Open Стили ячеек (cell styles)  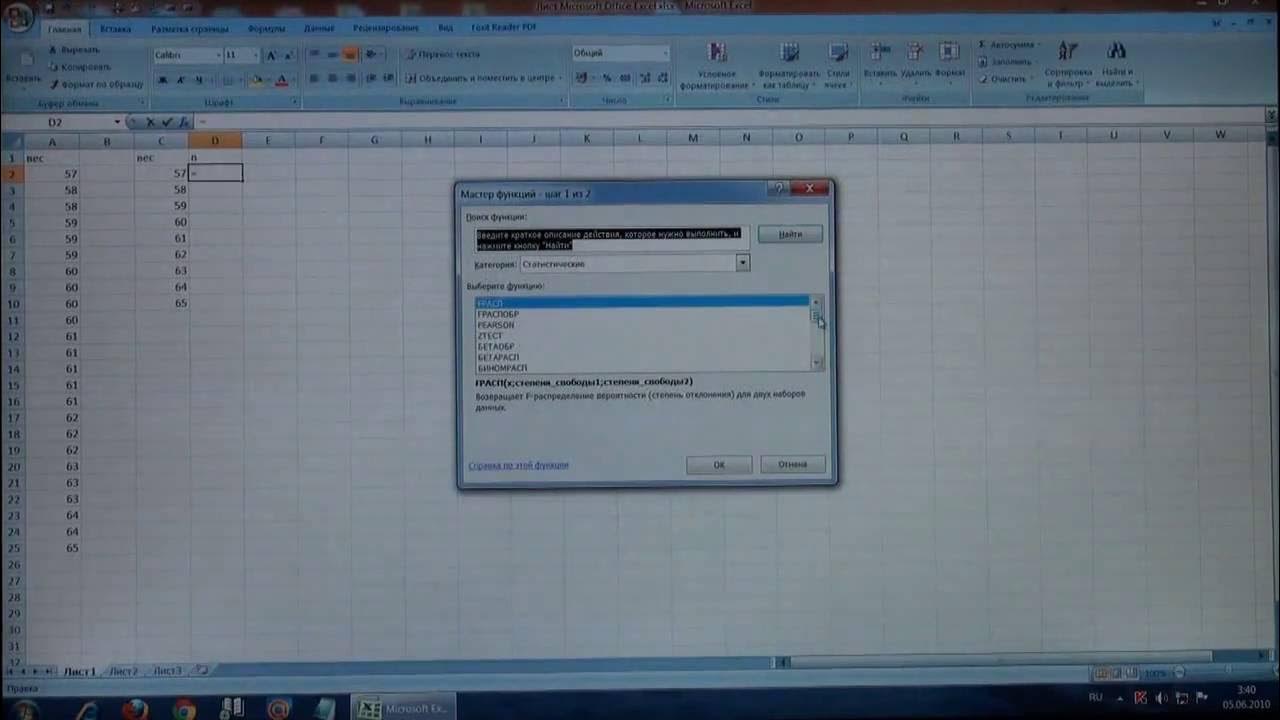click(839, 66)
